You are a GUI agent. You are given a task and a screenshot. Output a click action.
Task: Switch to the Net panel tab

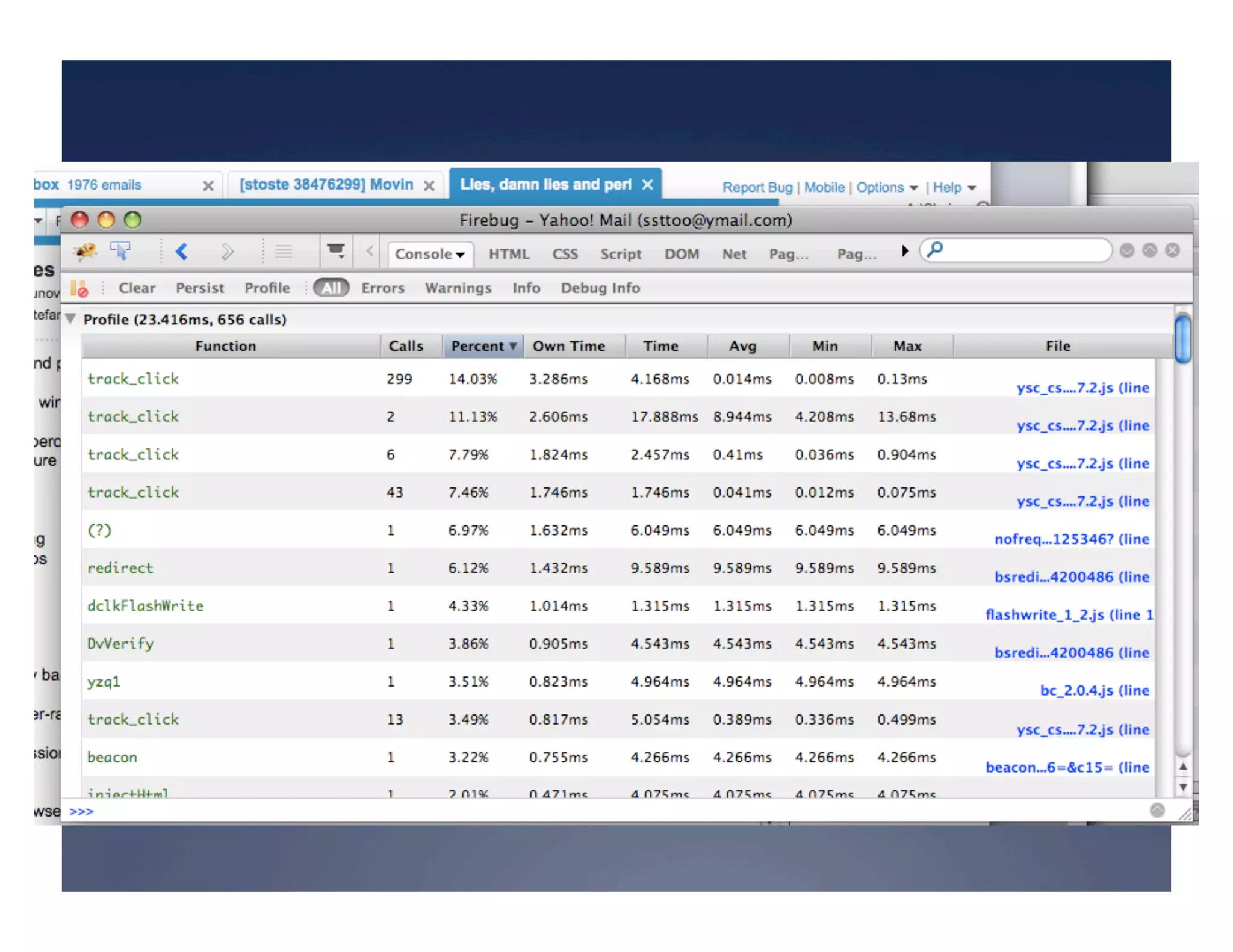point(734,254)
